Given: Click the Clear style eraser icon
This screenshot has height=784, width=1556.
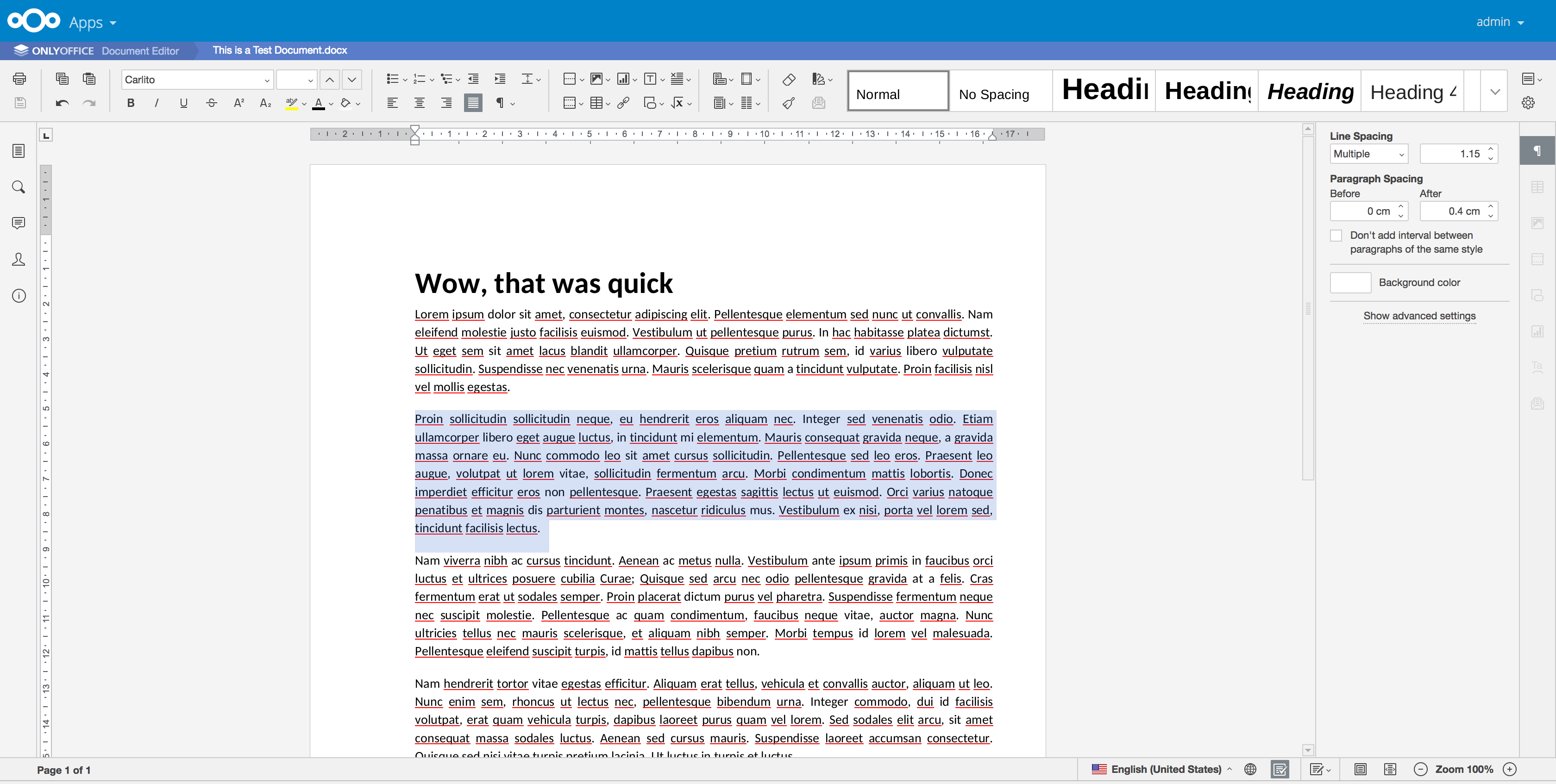Looking at the screenshot, I should (789, 79).
